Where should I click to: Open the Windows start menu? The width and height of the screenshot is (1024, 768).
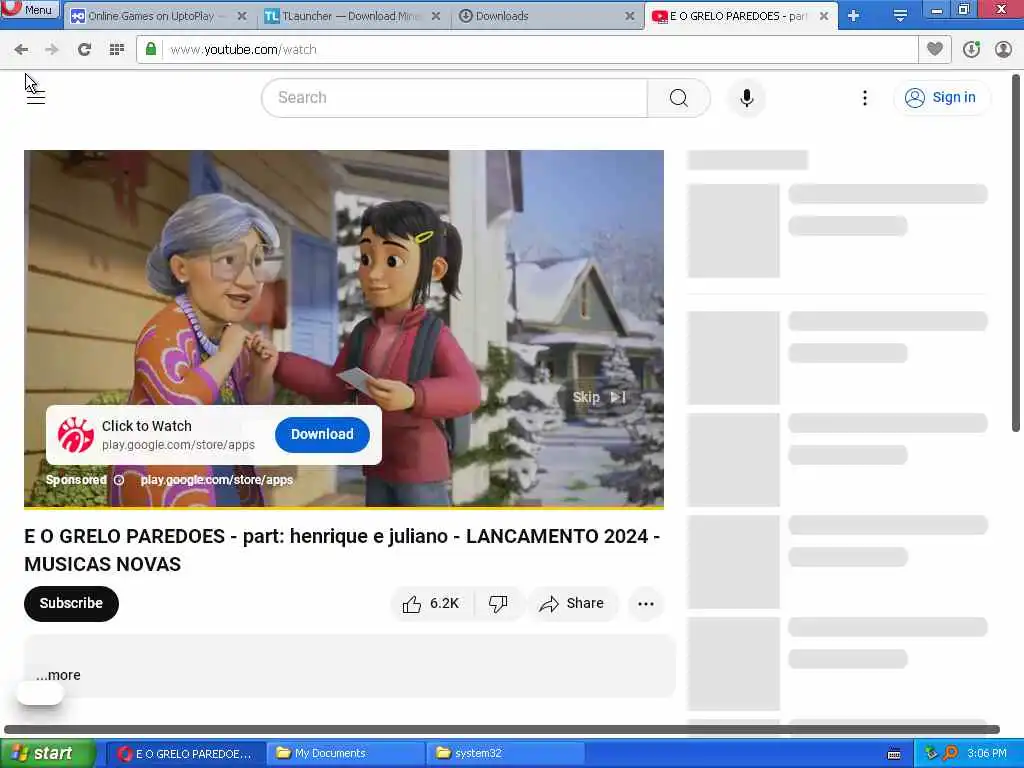(48, 753)
